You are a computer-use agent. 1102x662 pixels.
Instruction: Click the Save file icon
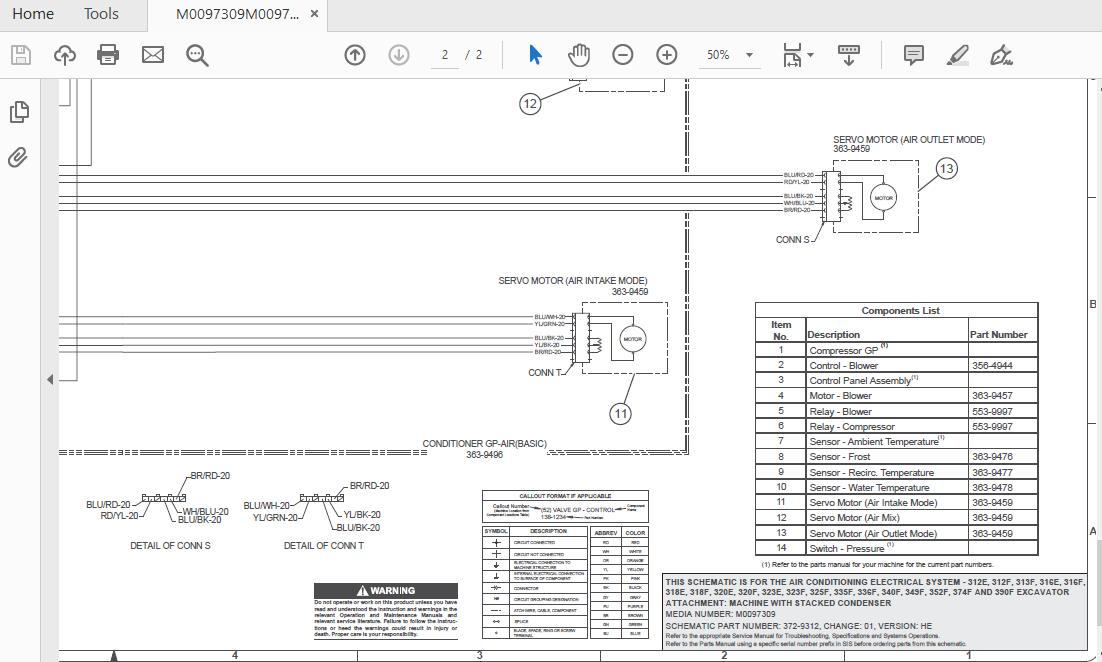coord(21,55)
